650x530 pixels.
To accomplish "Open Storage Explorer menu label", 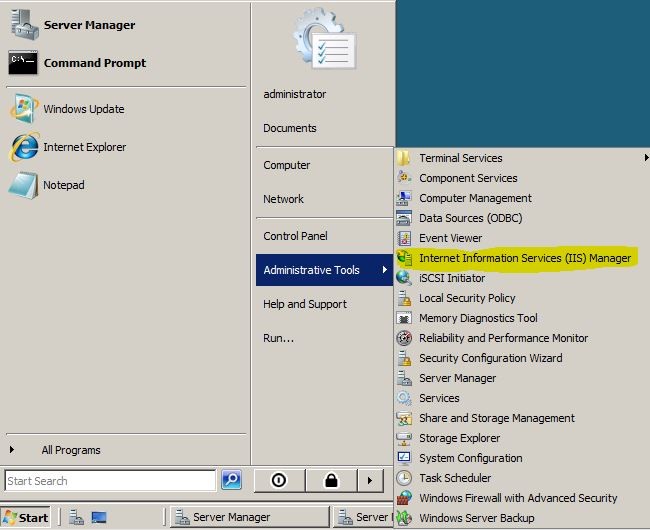I will point(459,438).
